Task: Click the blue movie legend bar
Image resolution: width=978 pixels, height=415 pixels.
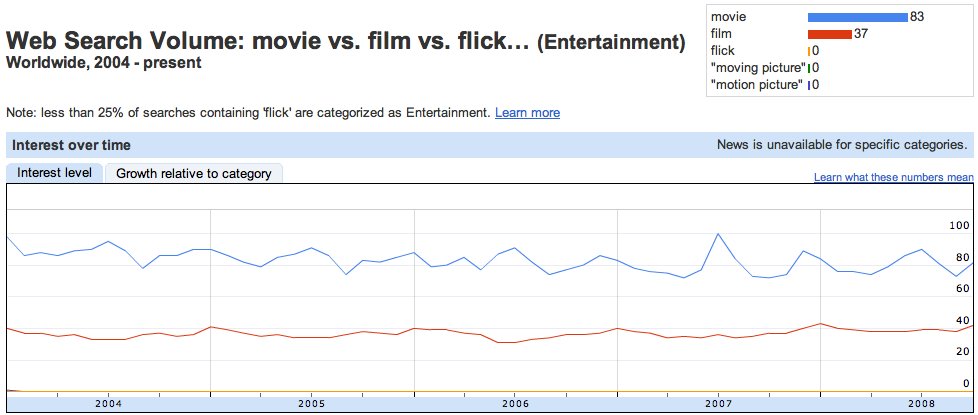Action: [857, 17]
